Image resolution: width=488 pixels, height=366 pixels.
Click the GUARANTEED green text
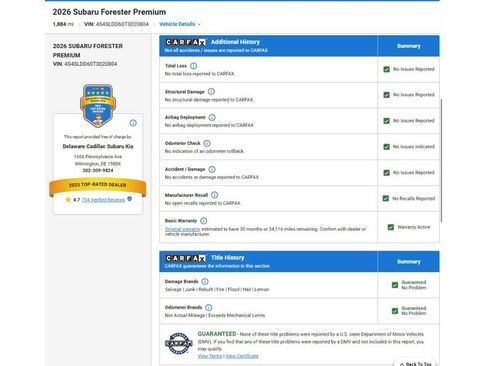pyautogui.click(x=217, y=334)
